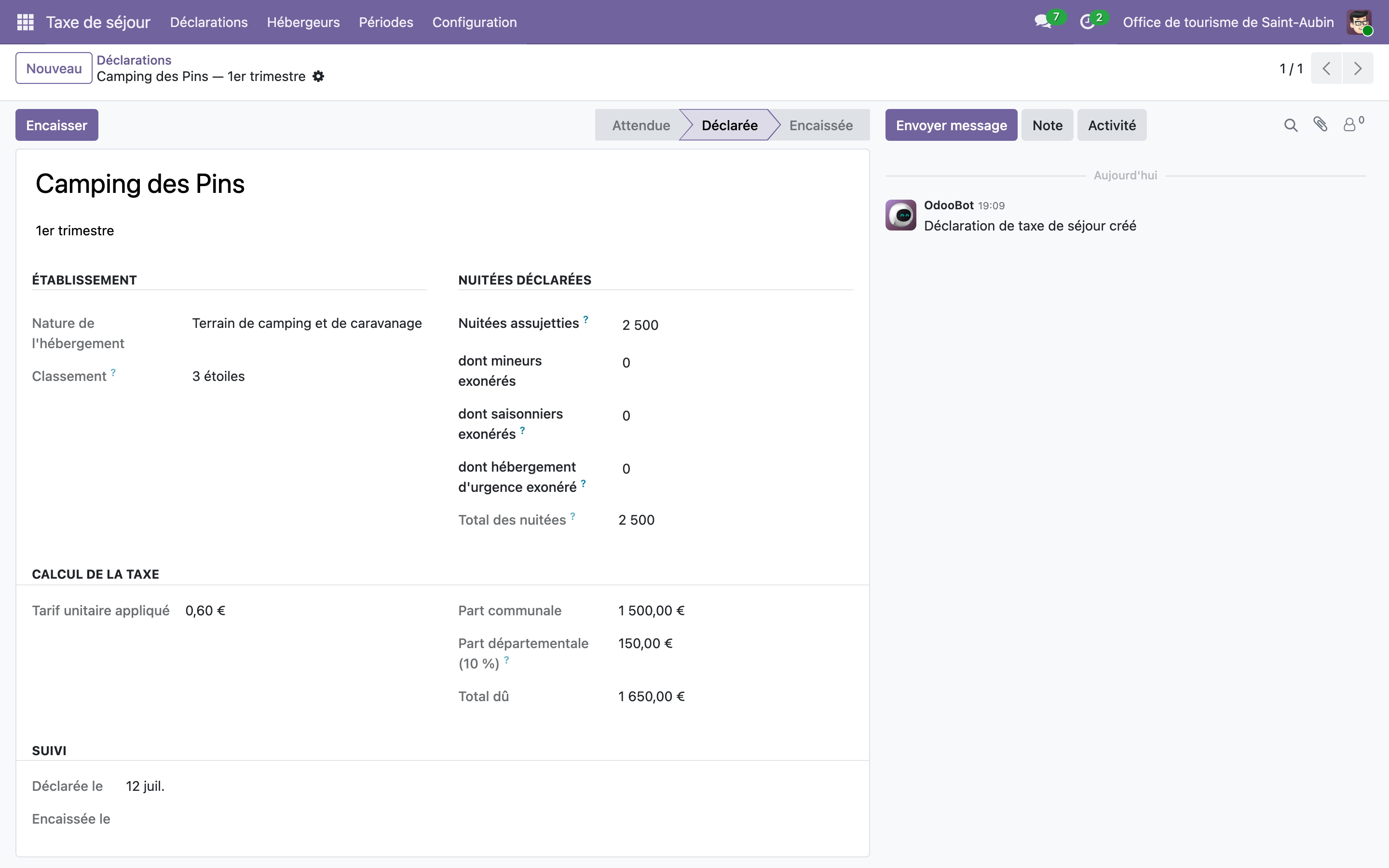Viewport: 1389px width, 868px height.
Task: Edit the Nuitées assujetties value 2 500
Action: coord(736,325)
